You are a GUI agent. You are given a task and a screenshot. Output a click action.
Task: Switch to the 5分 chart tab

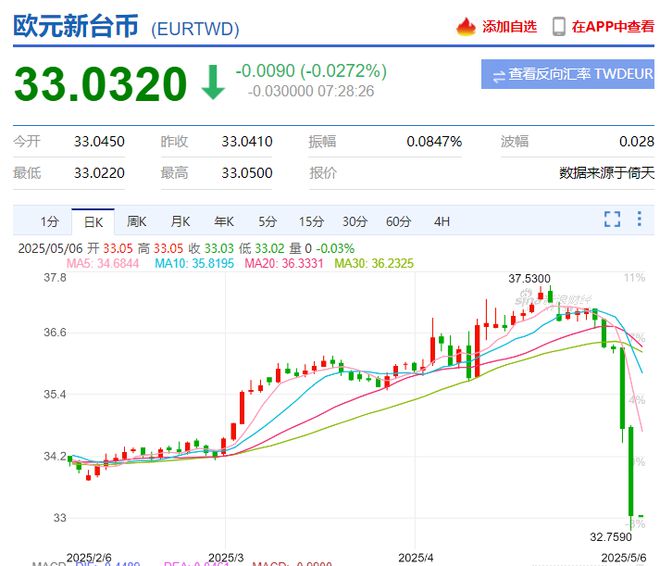267,221
